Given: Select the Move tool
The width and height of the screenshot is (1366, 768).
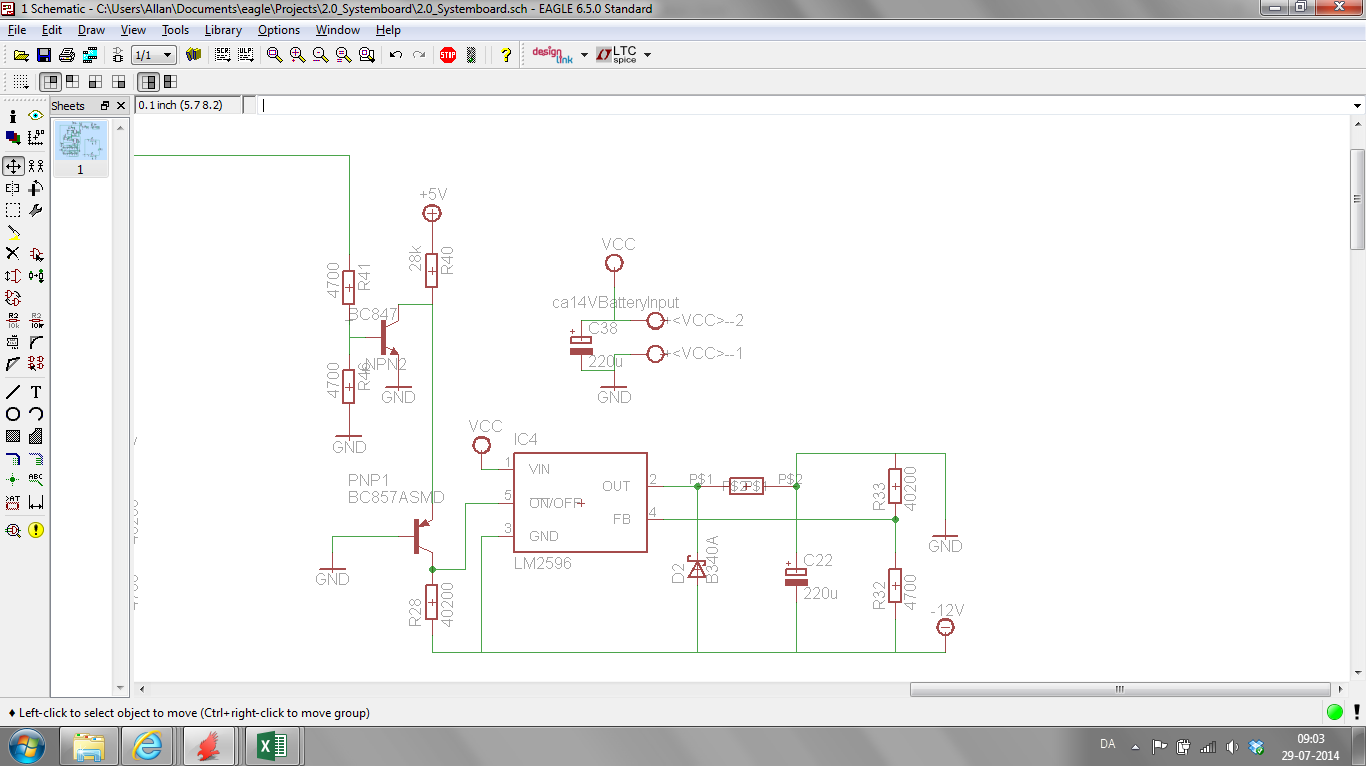Looking at the screenshot, I should pos(13,166).
